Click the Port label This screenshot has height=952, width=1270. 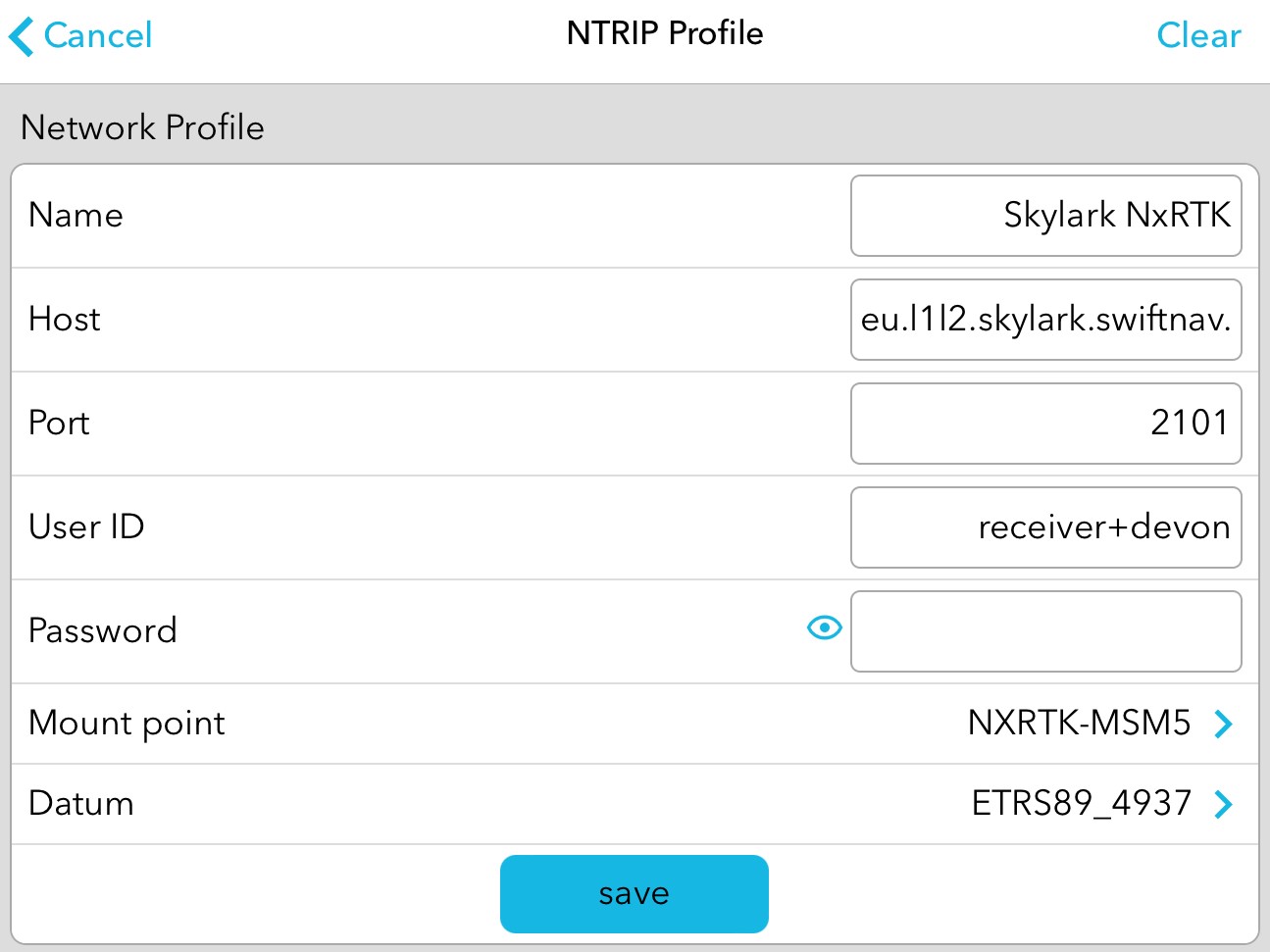pos(59,423)
